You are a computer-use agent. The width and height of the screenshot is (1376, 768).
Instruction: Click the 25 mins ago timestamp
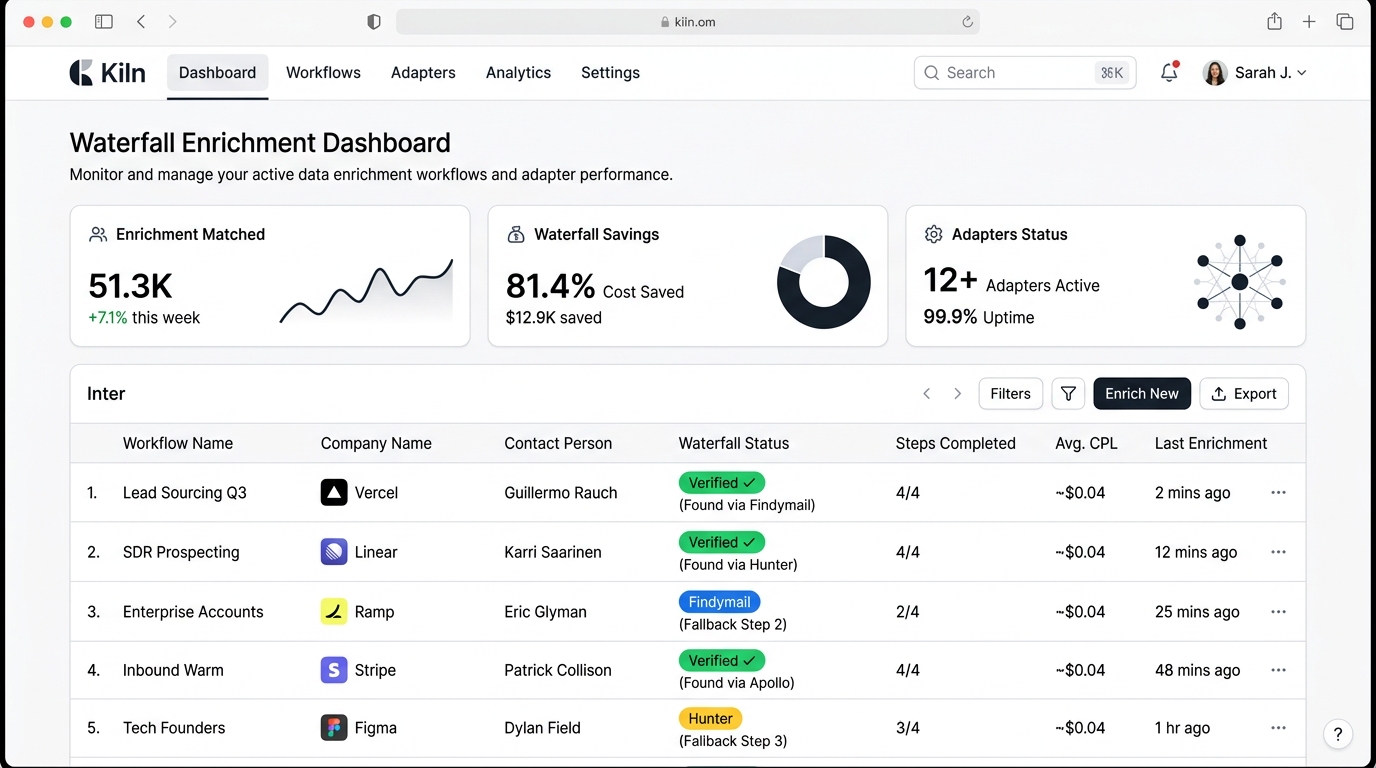(x=1197, y=612)
